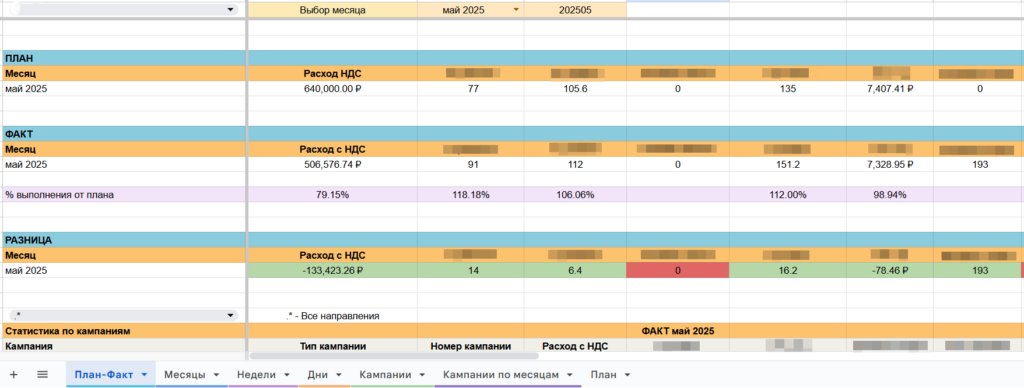The width and height of the screenshot is (1024, 388).
Task: Click the Выбор месяца label cell
Action: pyautogui.click(x=332, y=10)
